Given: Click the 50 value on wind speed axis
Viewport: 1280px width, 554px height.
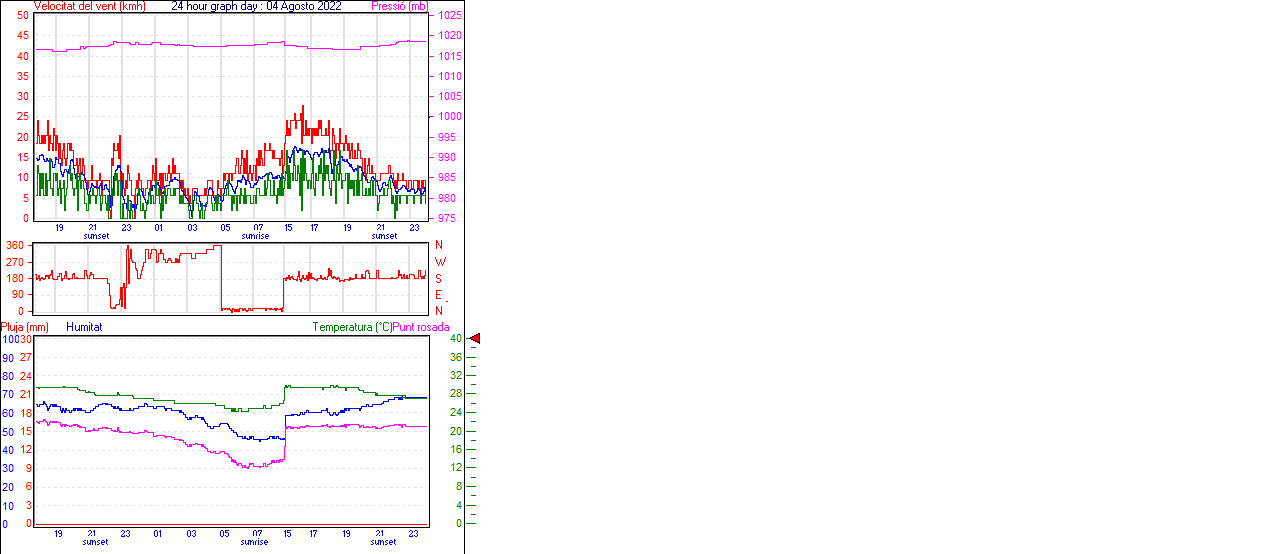Looking at the screenshot, I should (22, 16).
